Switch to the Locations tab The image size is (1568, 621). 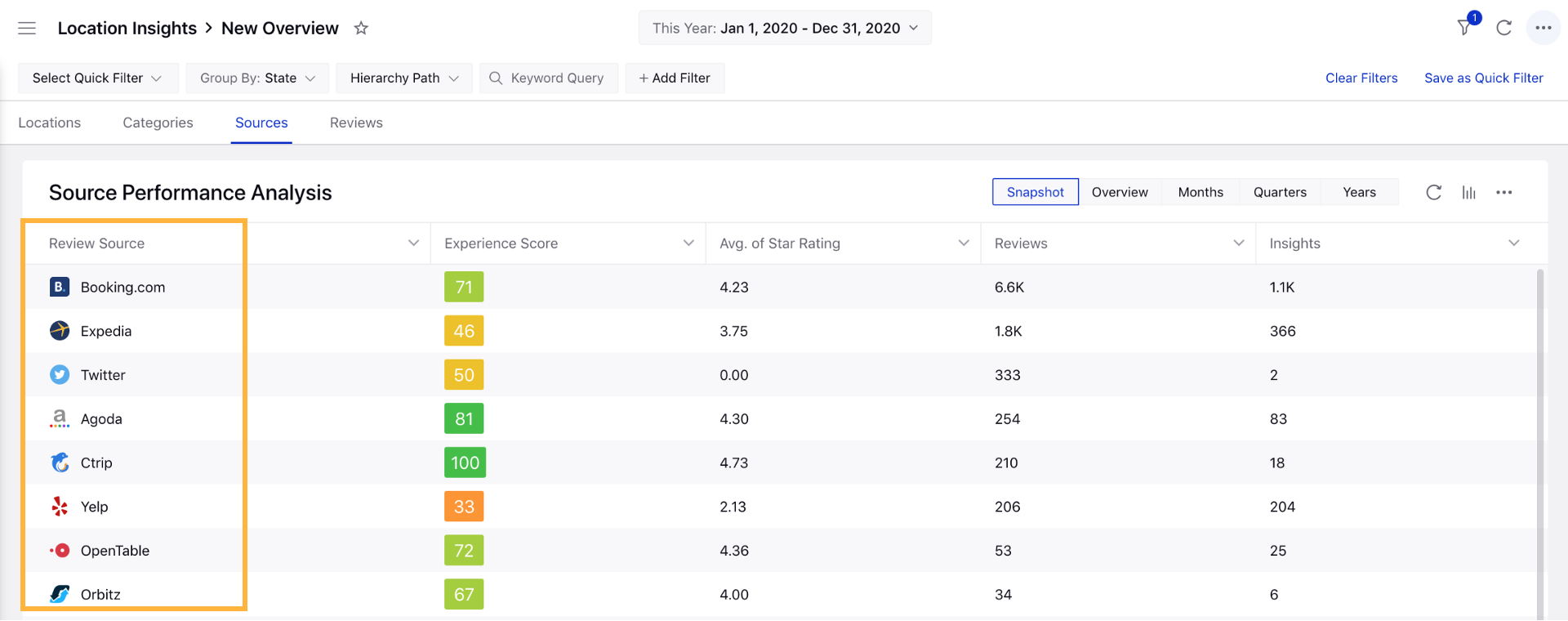pyautogui.click(x=50, y=123)
